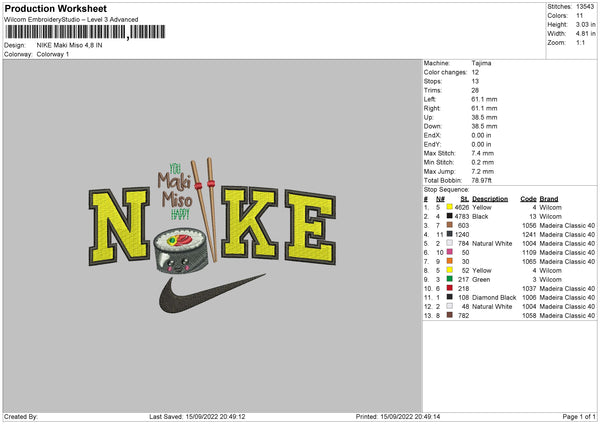This screenshot has height=424, width=600.
Task: Click the Natural White row in stop 5
Action: 509,243
